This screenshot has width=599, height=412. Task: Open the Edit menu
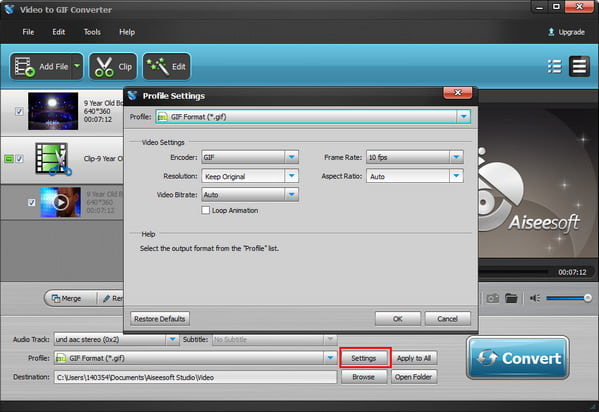[x=58, y=32]
